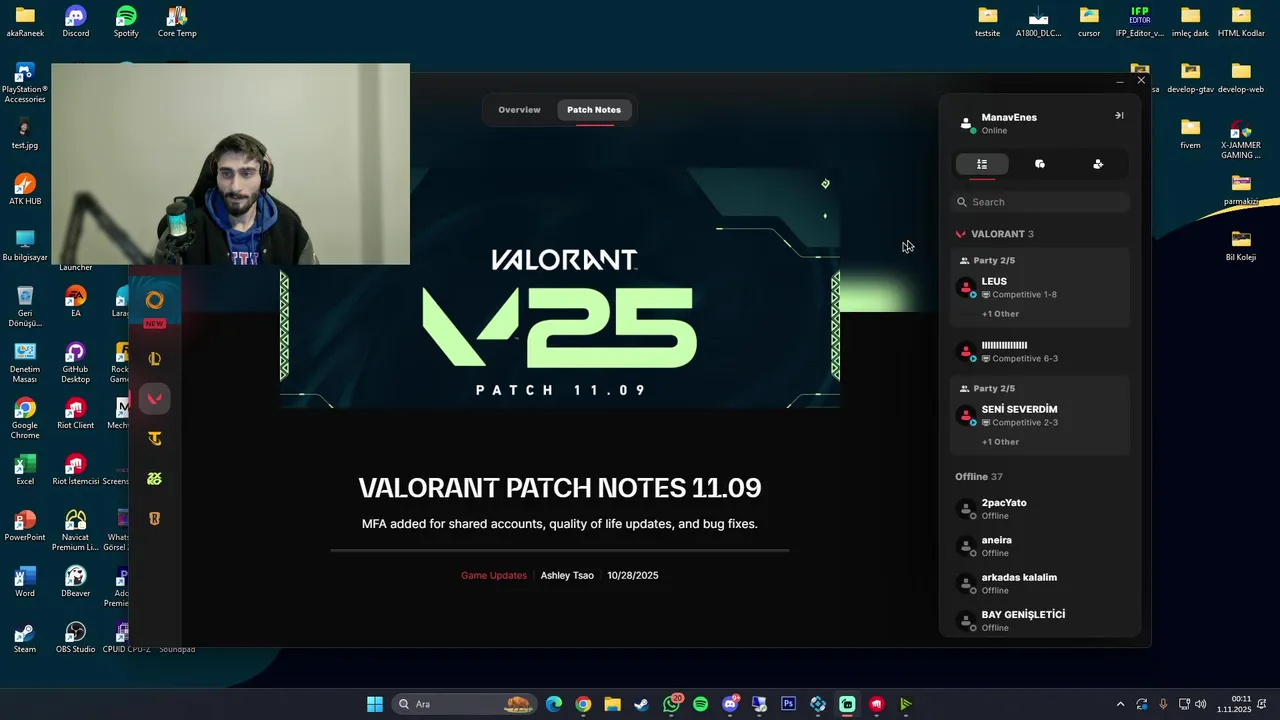Viewport: 1280px width, 720px height.
Task: Open WhatsApp from the taskbar
Action: click(x=671, y=704)
